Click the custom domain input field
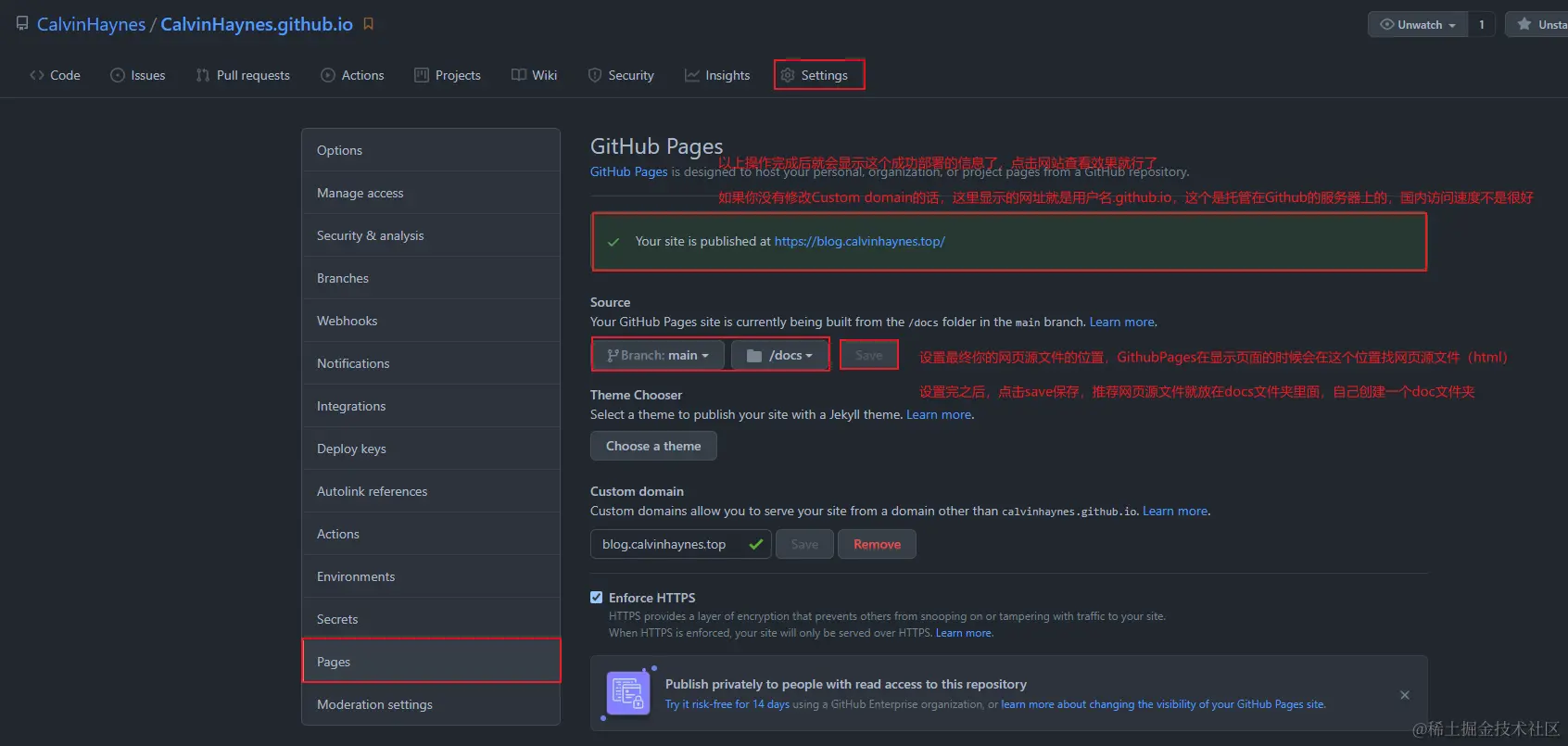This screenshot has height=746, width=1568. coord(680,544)
